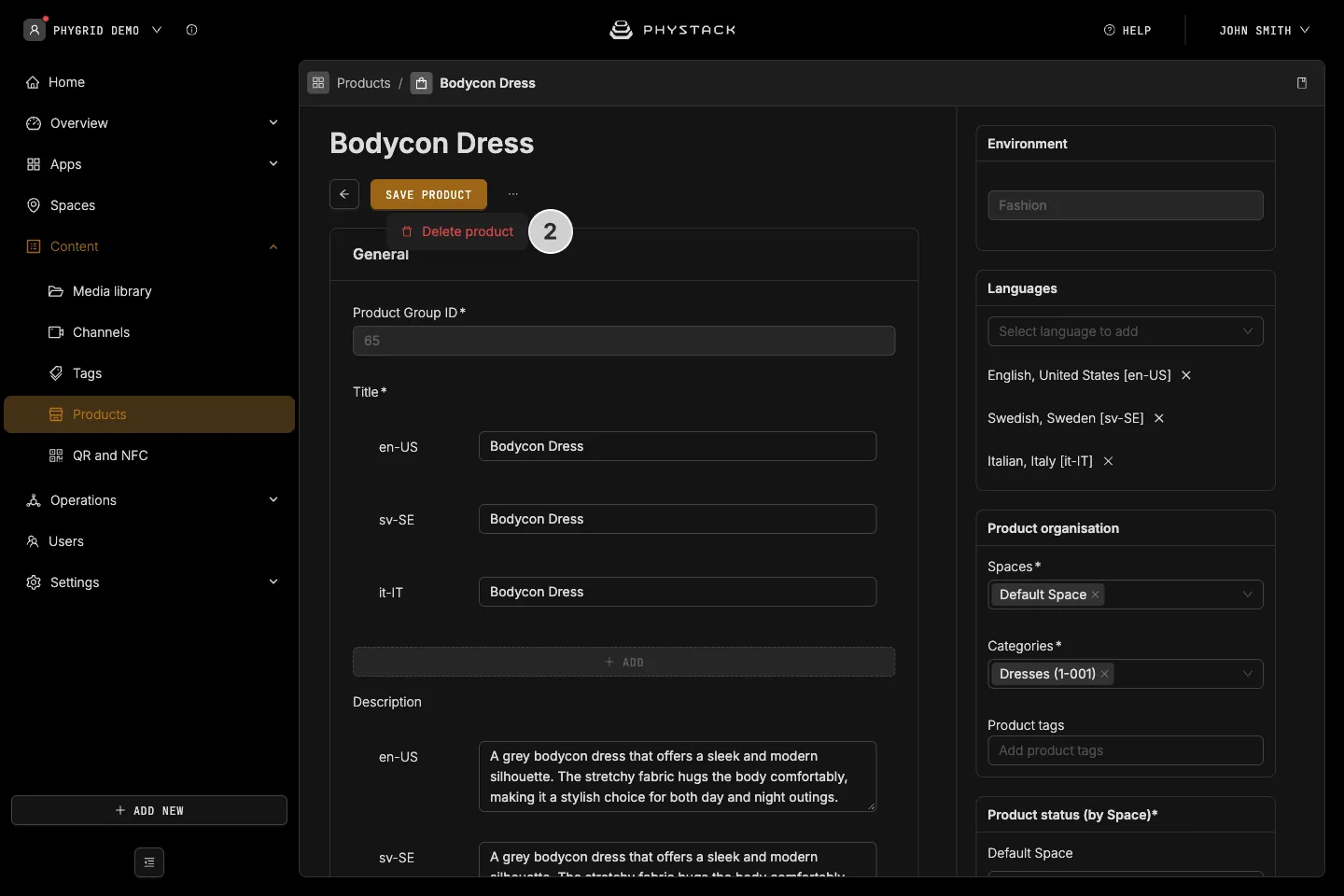Open Select language to add dropdown

coord(1126,331)
